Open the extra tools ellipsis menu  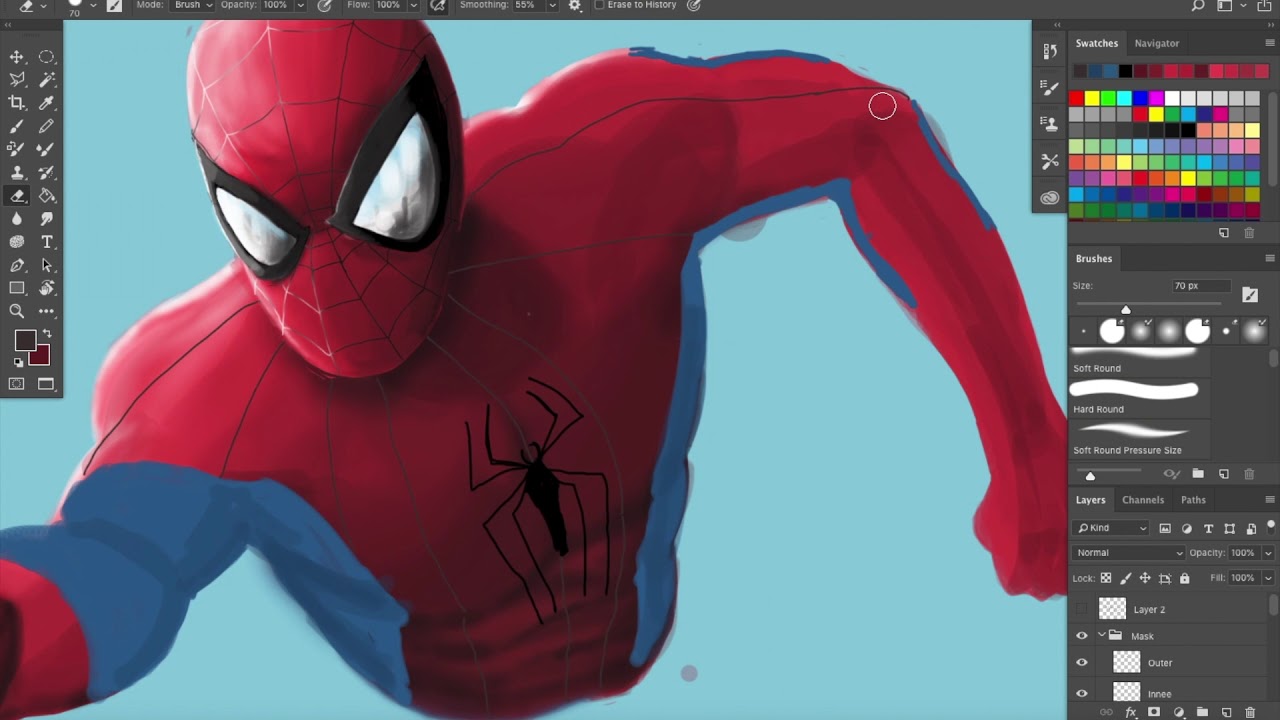point(47,312)
